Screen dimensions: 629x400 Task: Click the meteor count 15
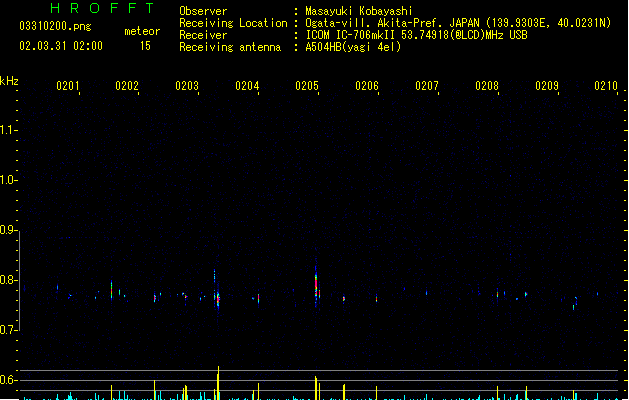pos(145,46)
